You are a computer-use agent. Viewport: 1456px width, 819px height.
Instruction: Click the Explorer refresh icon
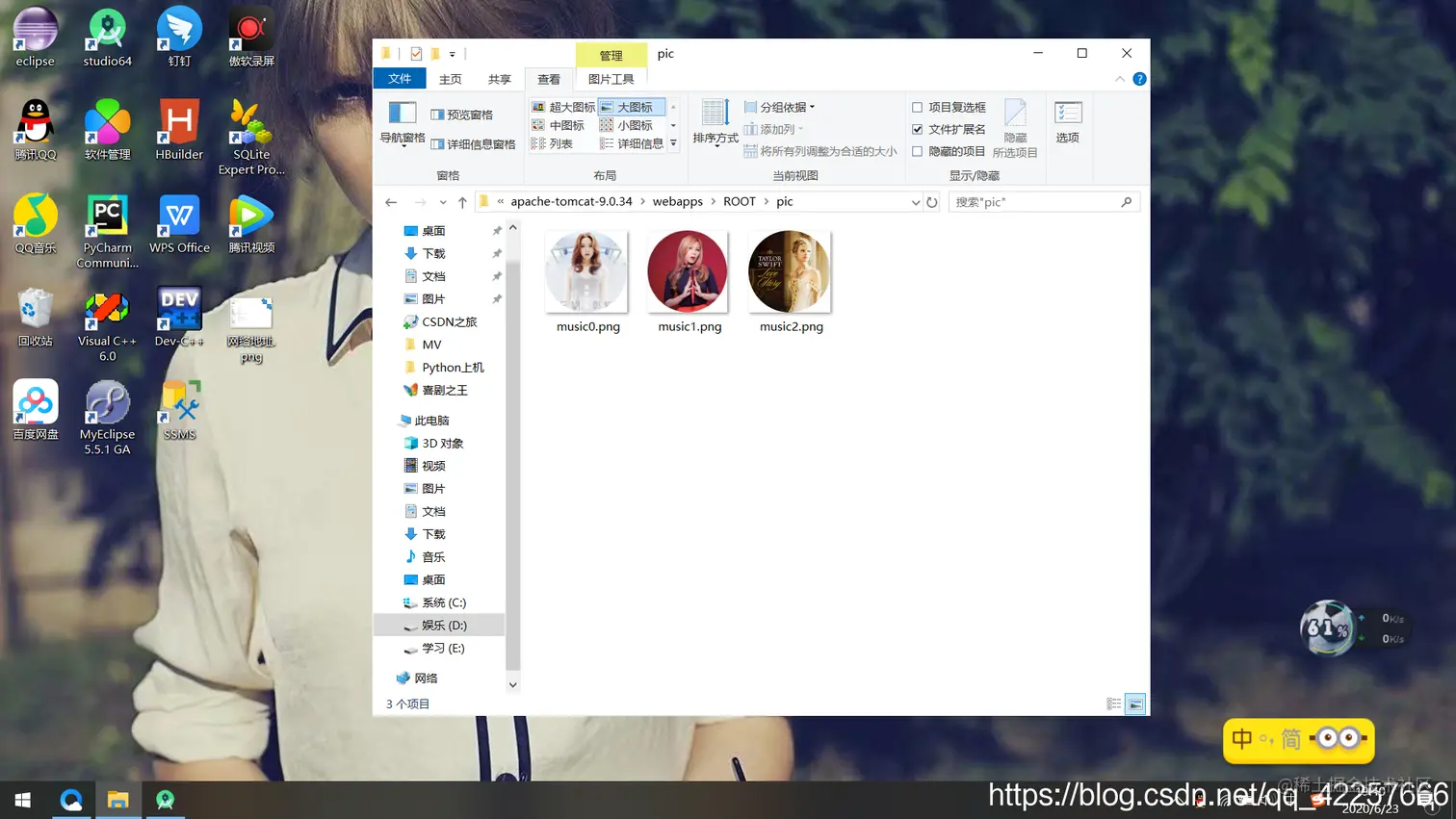click(932, 202)
